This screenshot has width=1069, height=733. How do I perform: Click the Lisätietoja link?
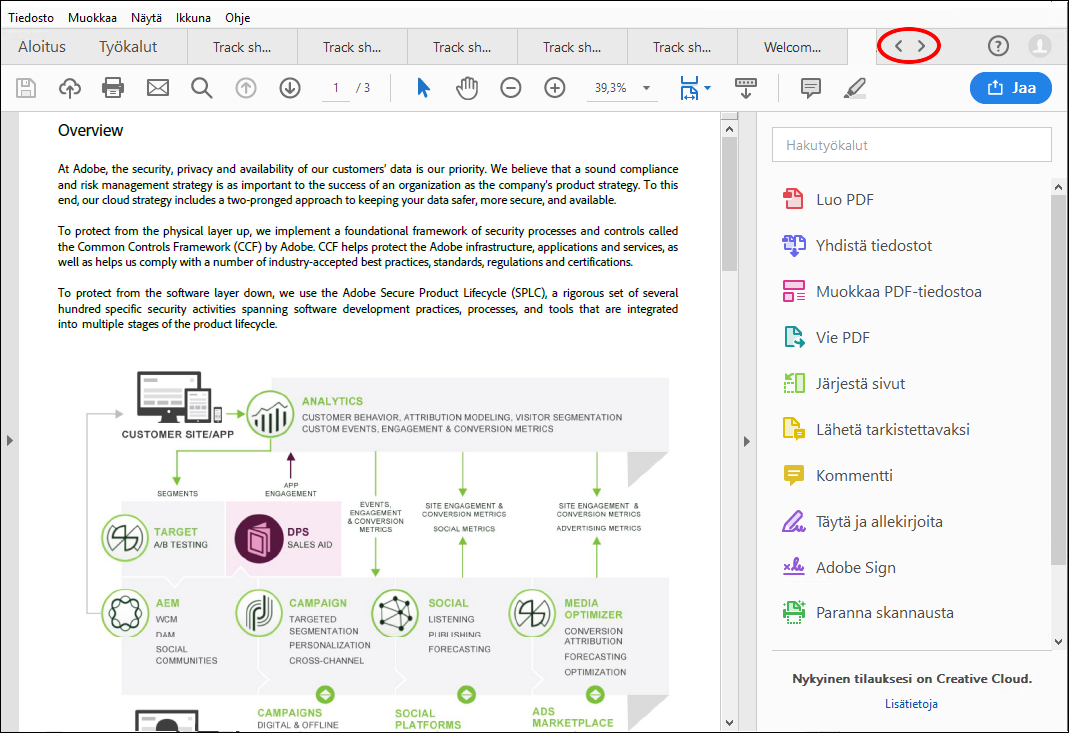(911, 704)
